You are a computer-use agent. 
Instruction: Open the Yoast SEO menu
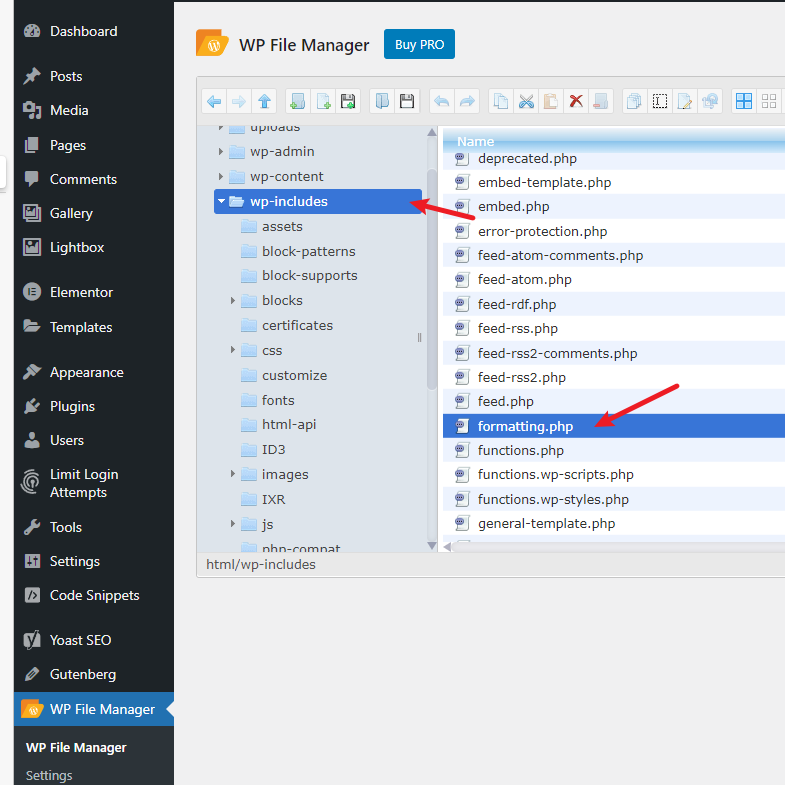94,640
